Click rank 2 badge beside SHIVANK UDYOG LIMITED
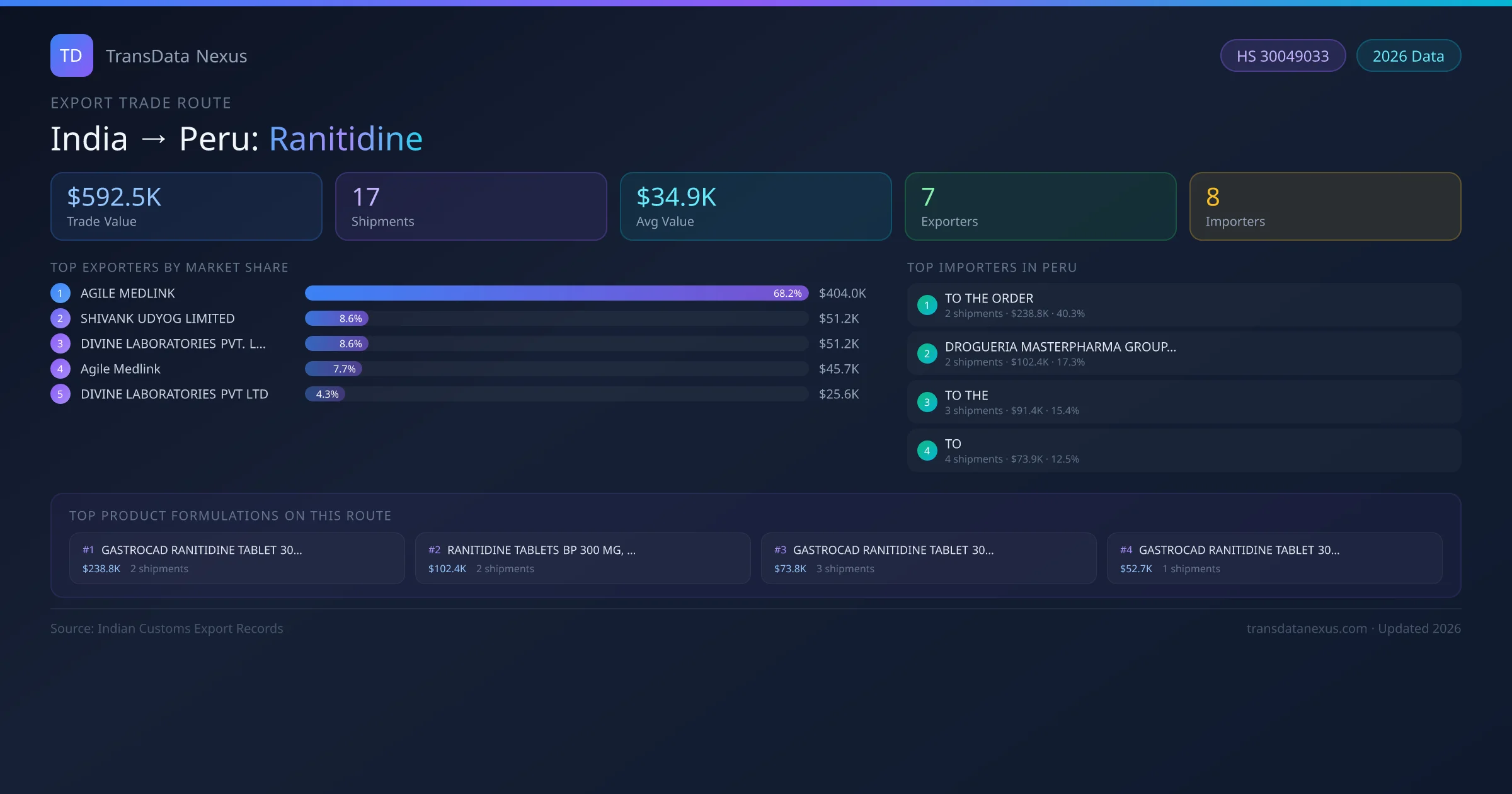Image resolution: width=1512 pixels, height=794 pixels. [60, 318]
